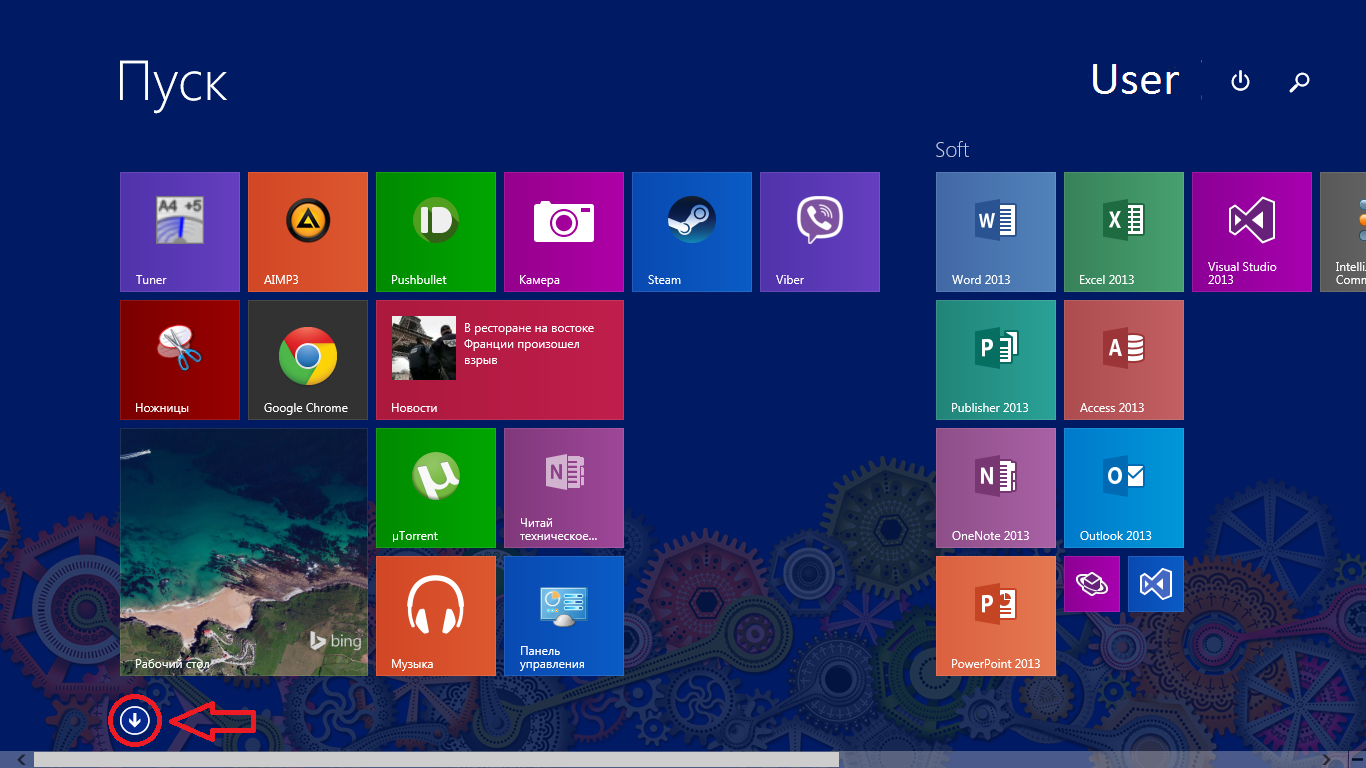1366x768 pixels.
Task: Open Outlook 2013 tile
Action: point(1124,488)
